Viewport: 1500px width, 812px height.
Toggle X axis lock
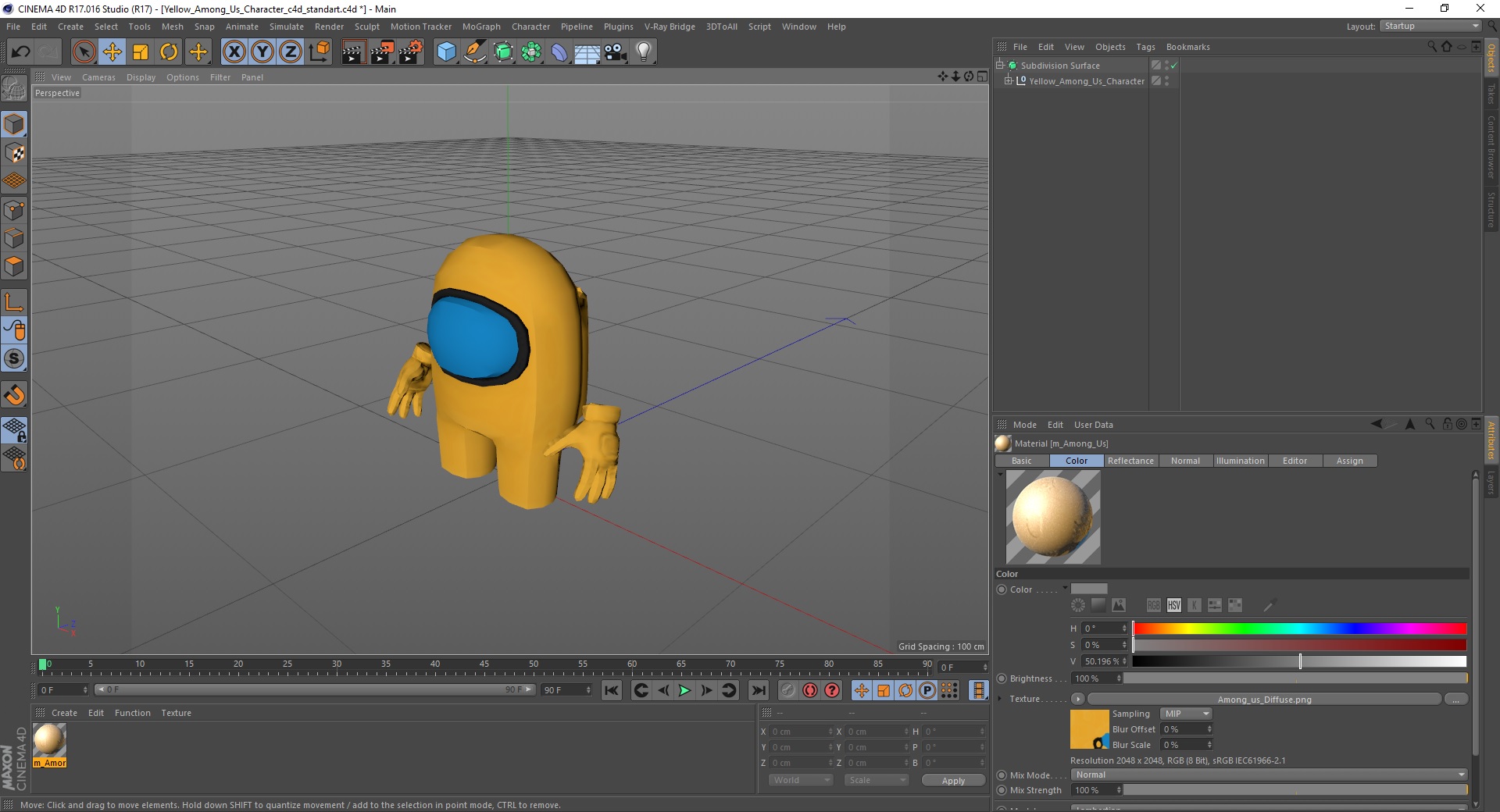coord(234,52)
